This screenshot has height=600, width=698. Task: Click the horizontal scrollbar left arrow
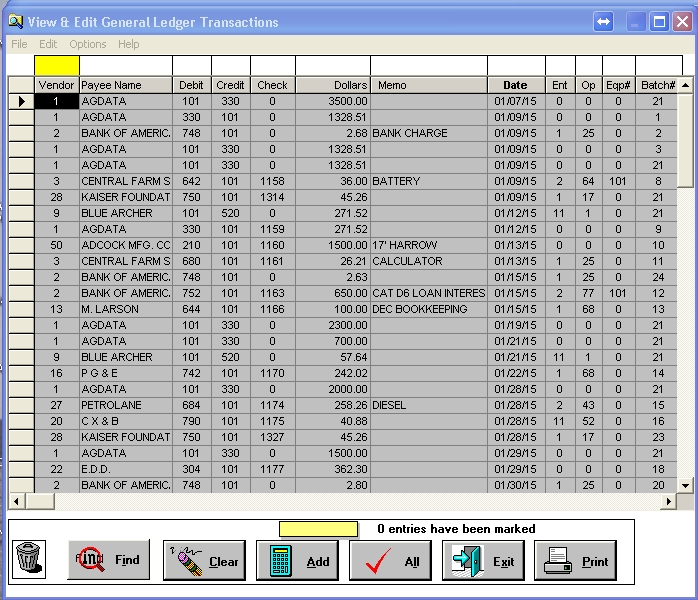coord(16,502)
